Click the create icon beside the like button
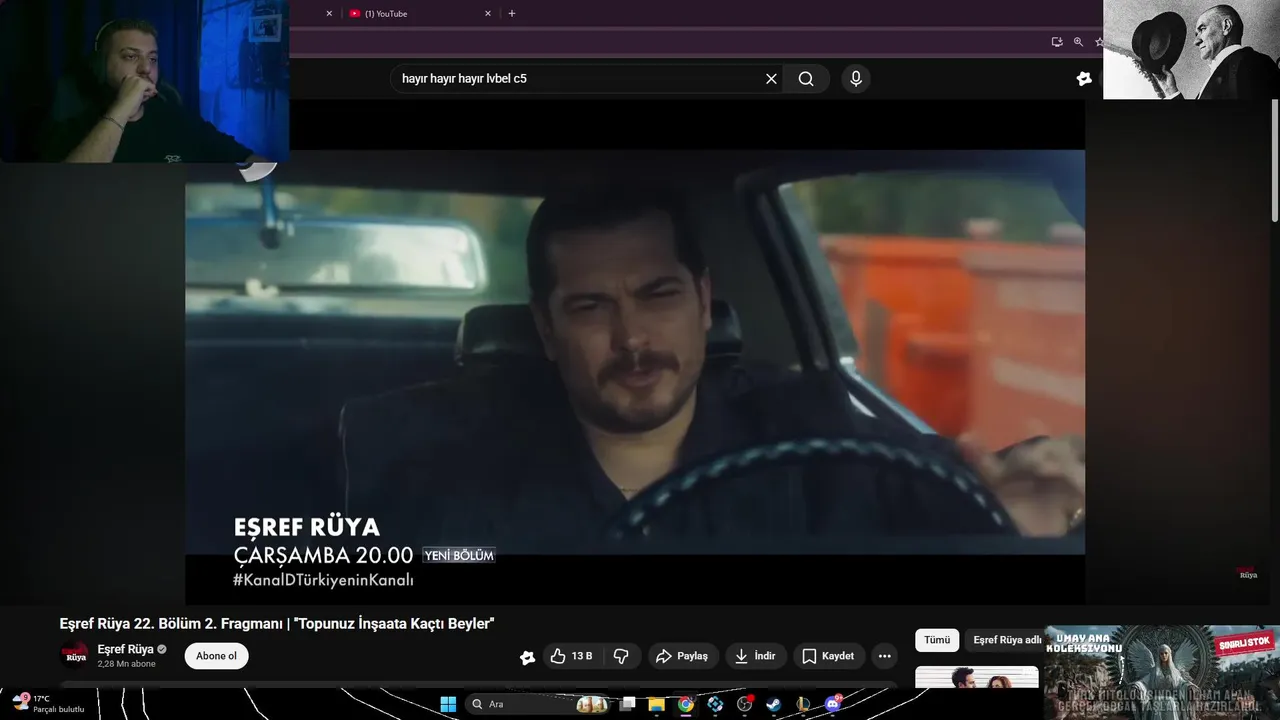 pos(527,657)
